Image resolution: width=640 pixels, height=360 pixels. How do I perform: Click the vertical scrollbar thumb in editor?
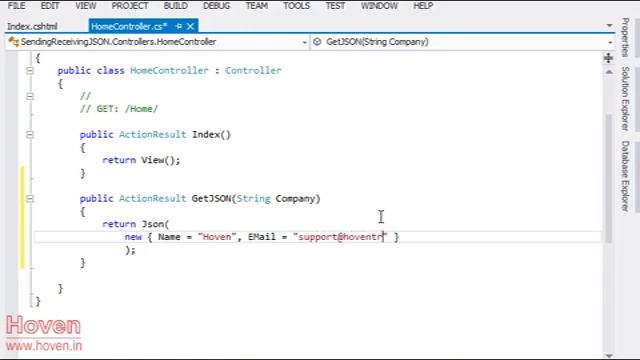(609, 179)
